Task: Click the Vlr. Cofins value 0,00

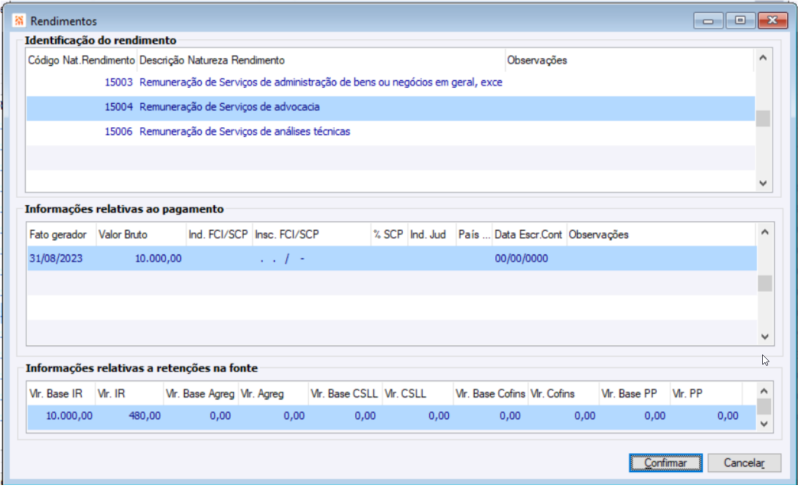Action: coord(585,416)
